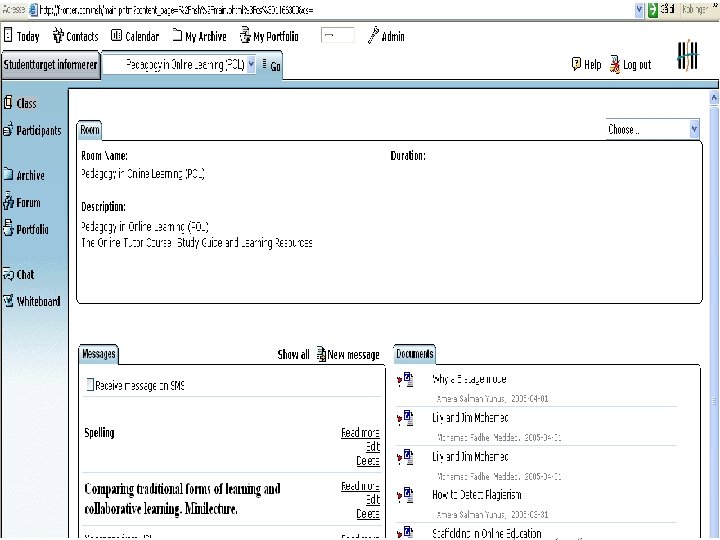
Task: Expand the browser address bar dropdown
Action: pos(639,10)
